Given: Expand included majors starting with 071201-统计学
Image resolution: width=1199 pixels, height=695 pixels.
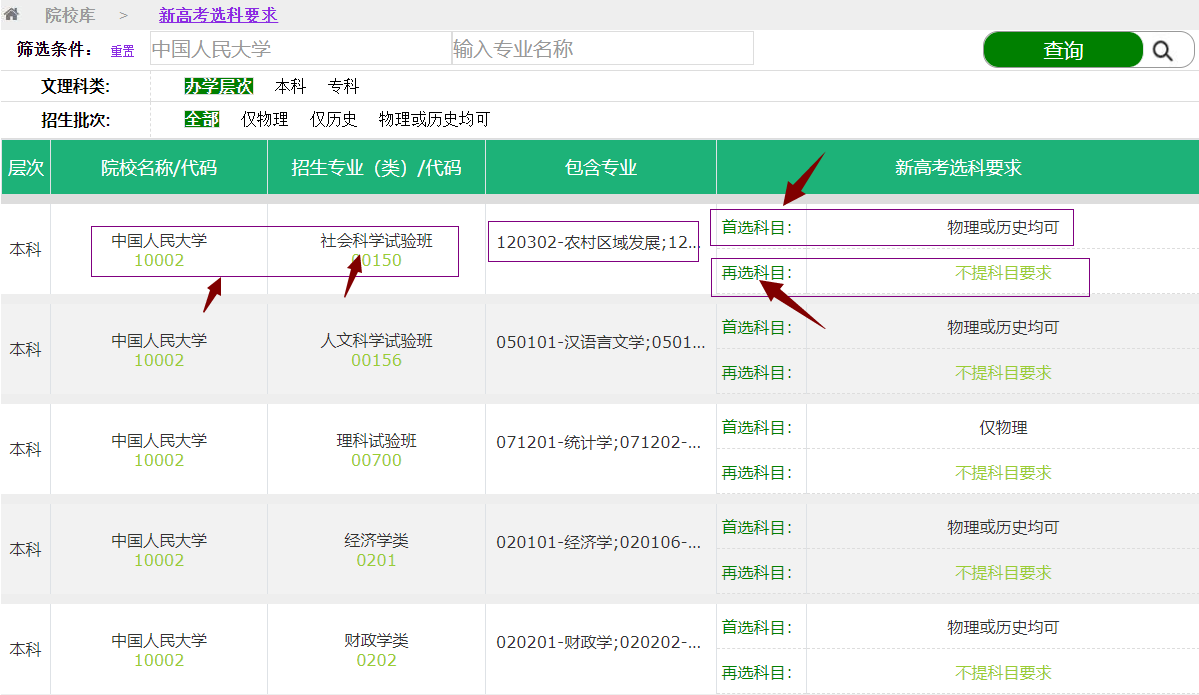Looking at the screenshot, I should click(600, 443).
